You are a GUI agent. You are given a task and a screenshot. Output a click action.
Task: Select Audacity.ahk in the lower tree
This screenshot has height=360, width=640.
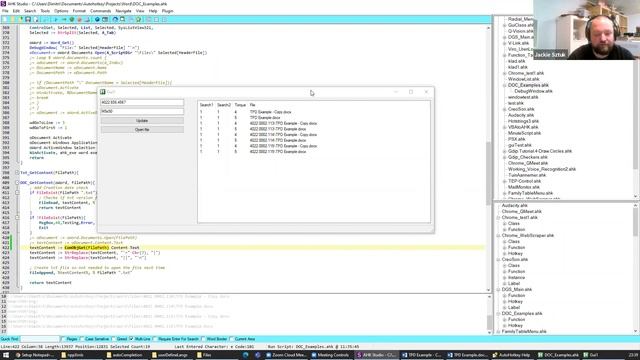(x=515, y=206)
